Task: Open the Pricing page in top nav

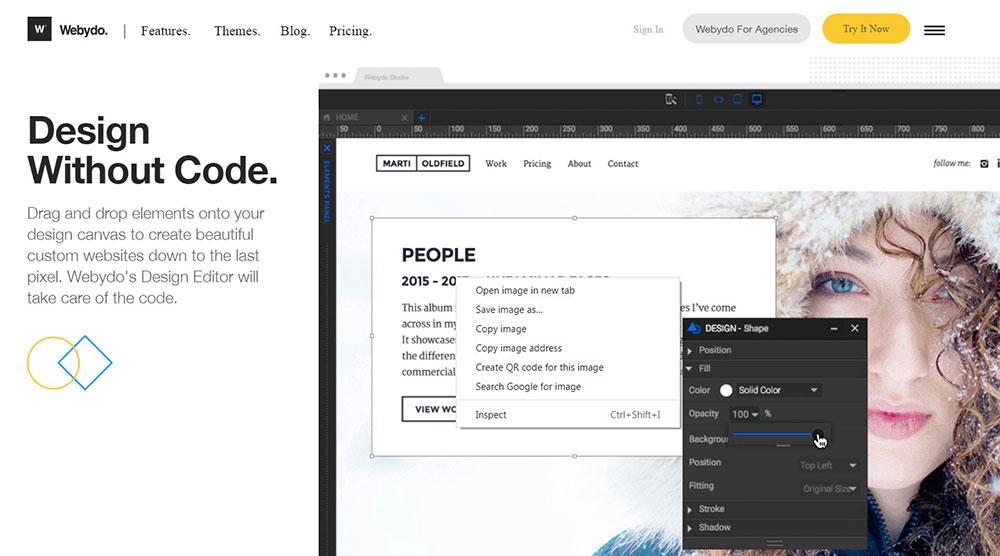Action: (x=350, y=31)
